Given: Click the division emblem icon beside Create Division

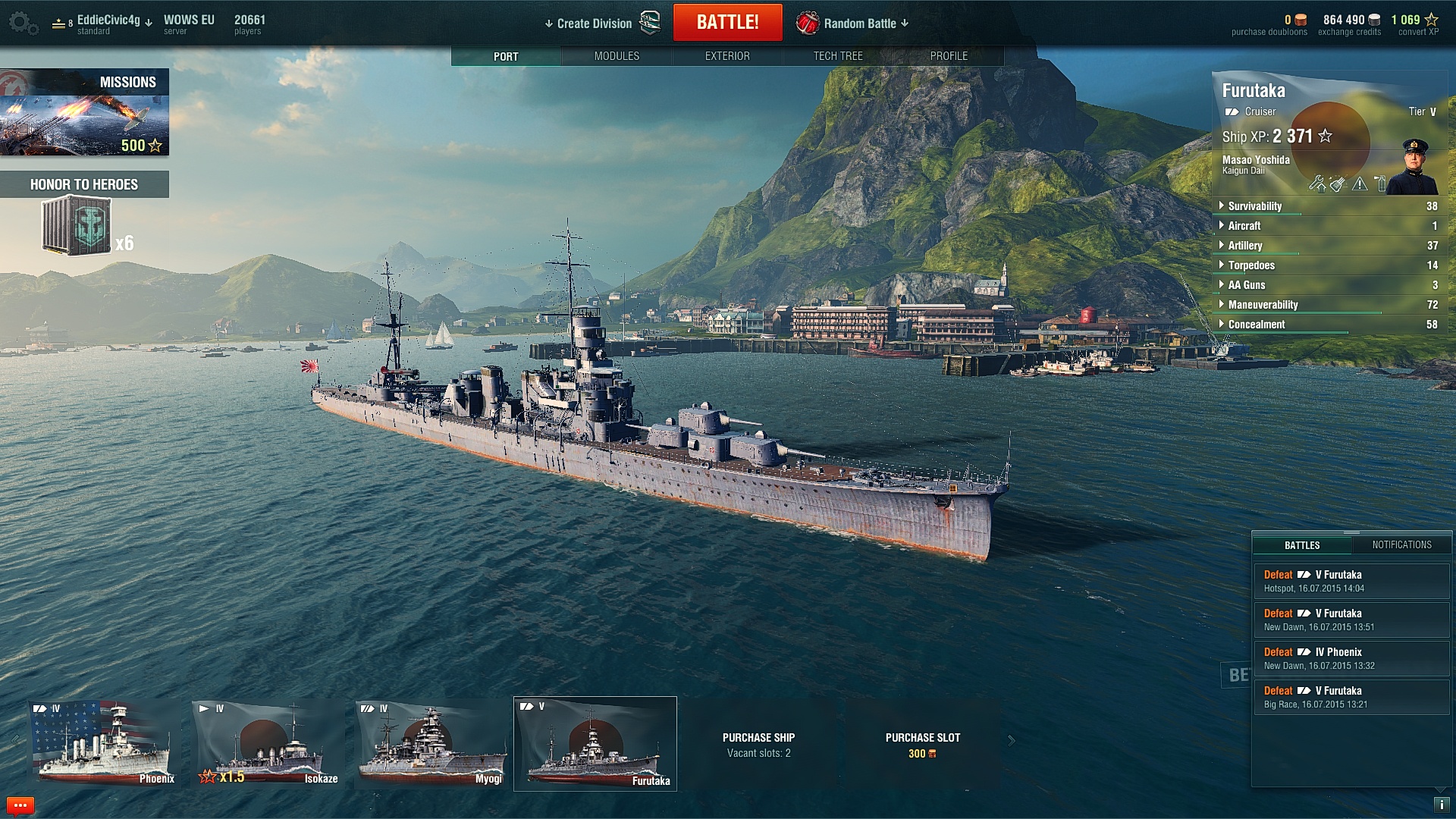Looking at the screenshot, I should point(650,24).
